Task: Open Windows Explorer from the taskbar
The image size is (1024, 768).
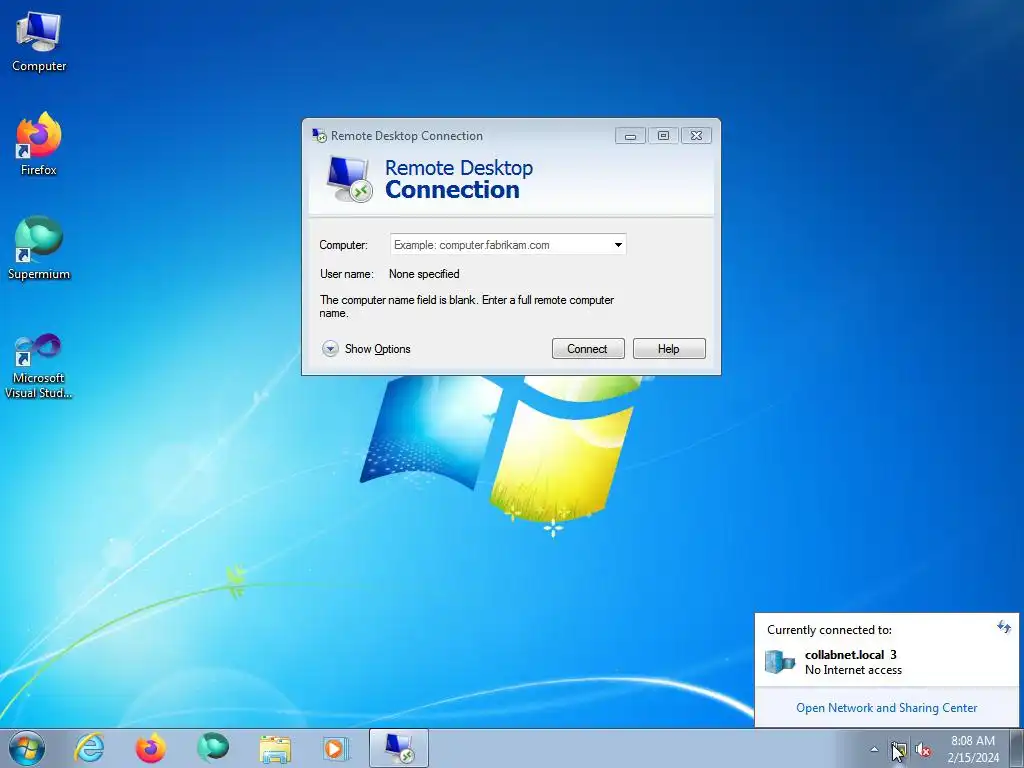Action: pyautogui.click(x=275, y=748)
